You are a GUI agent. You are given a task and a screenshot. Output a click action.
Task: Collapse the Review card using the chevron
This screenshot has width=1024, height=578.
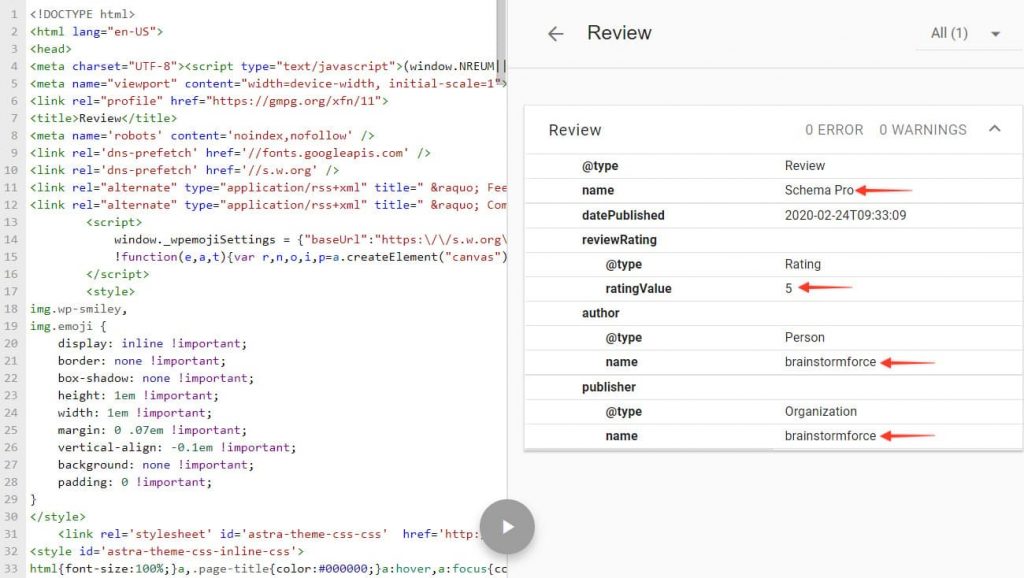tap(996, 129)
